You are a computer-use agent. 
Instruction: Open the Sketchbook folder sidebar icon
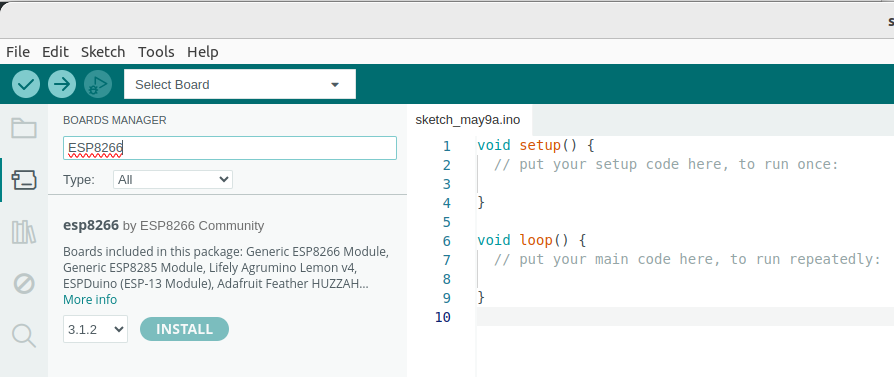(x=24, y=128)
